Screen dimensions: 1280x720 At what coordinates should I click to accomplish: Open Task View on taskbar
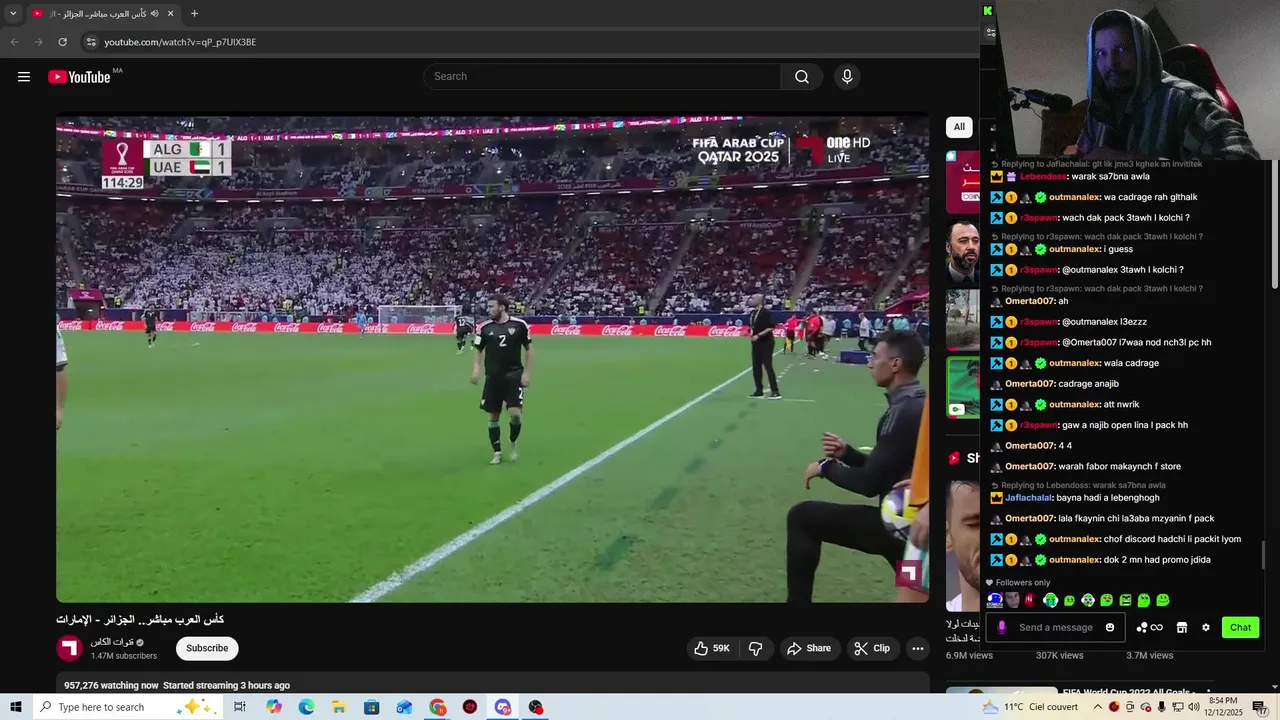(x=240, y=707)
